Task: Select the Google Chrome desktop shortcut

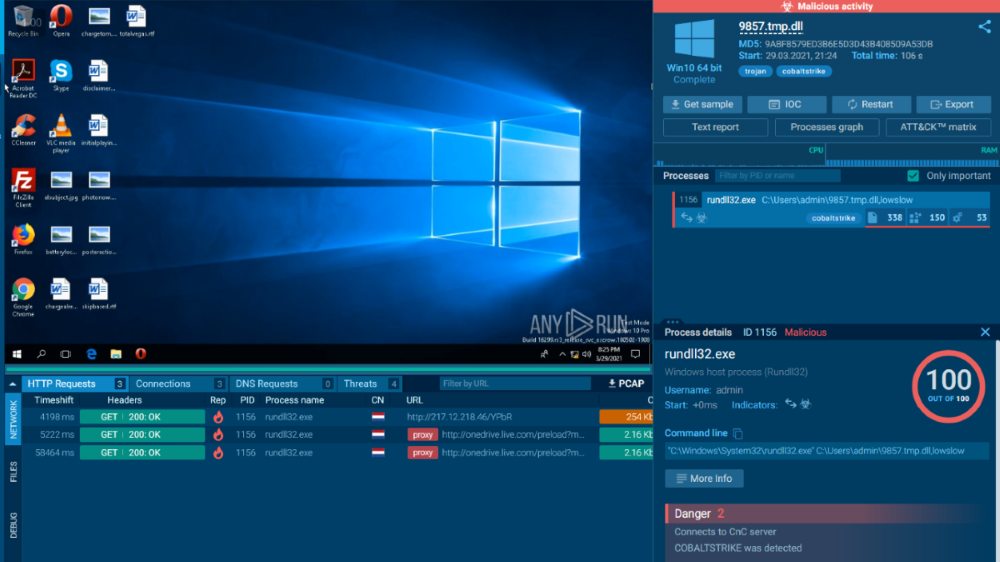Action: 23,297
